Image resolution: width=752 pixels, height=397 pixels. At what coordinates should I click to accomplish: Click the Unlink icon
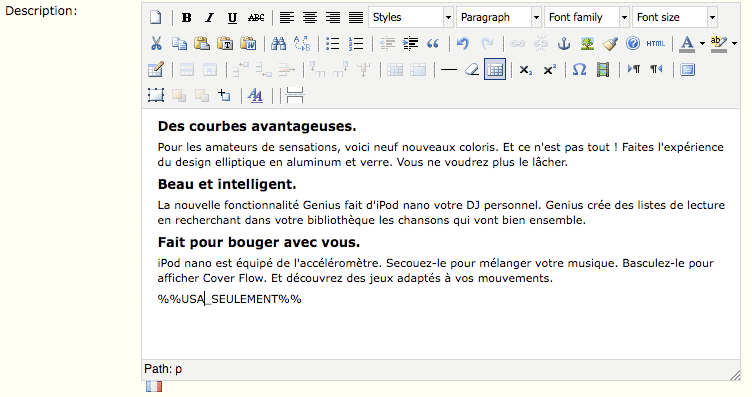540,44
